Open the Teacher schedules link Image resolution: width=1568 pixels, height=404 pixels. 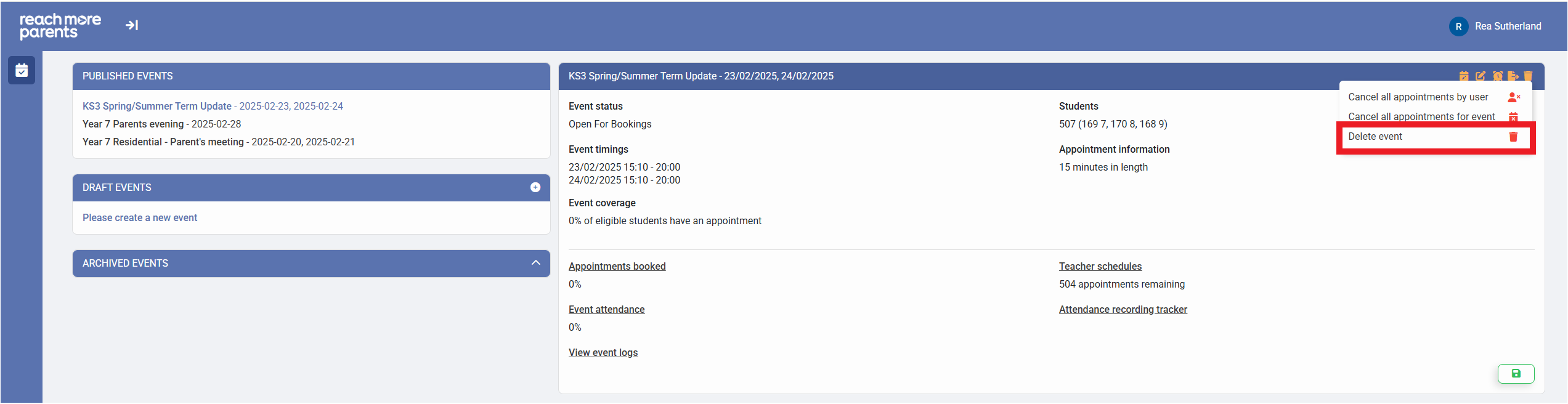(1100, 266)
